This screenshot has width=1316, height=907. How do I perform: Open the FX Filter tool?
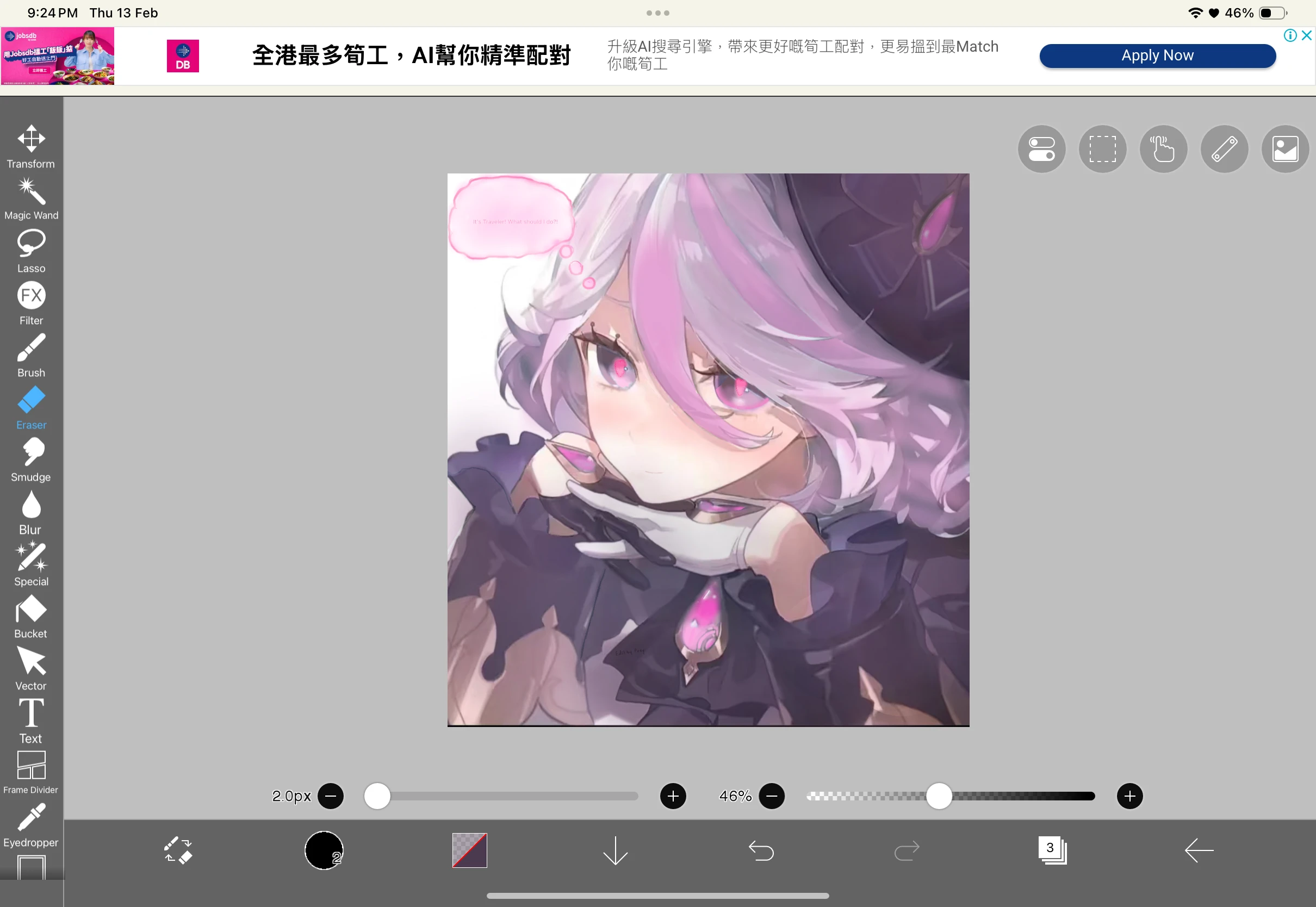[x=31, y=302]
